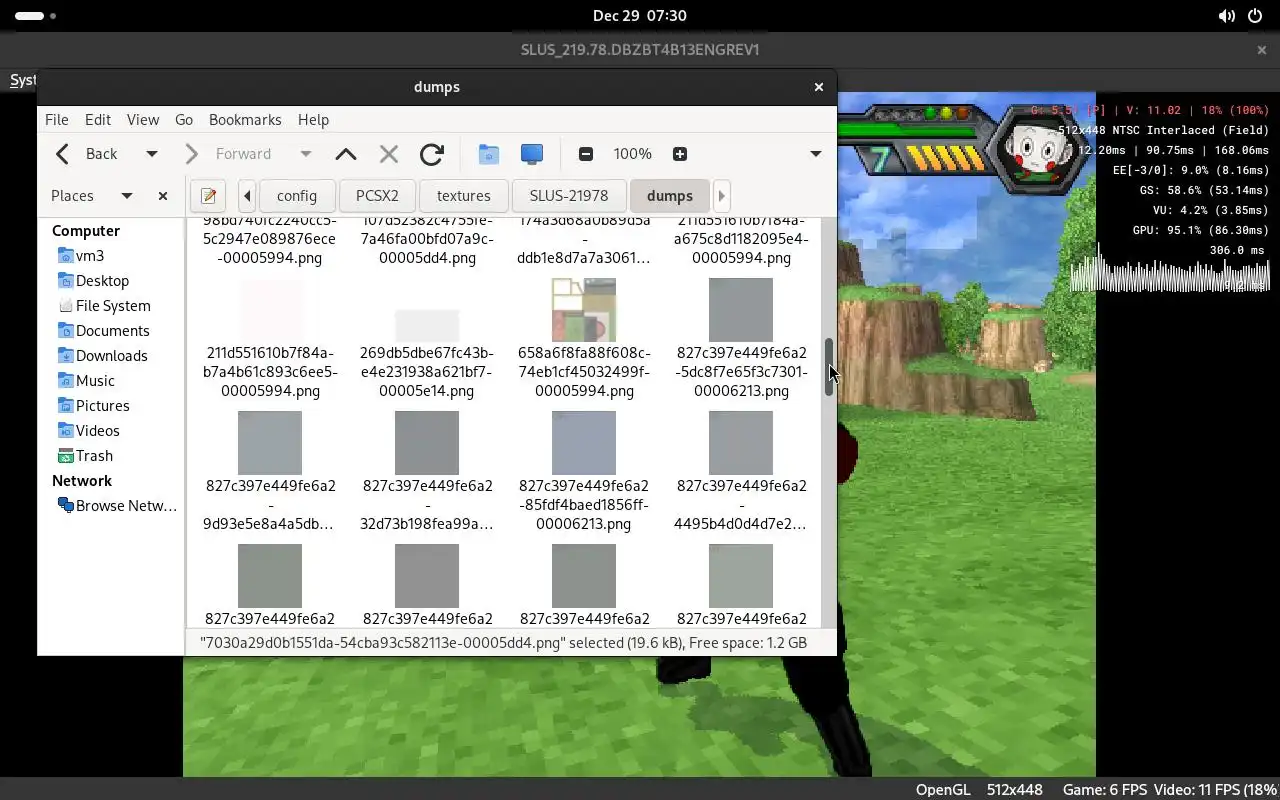Toggle the location text entry pencil icon
Image resolution: width=1280 pixels, height=800 pixels.
point(208,196)
